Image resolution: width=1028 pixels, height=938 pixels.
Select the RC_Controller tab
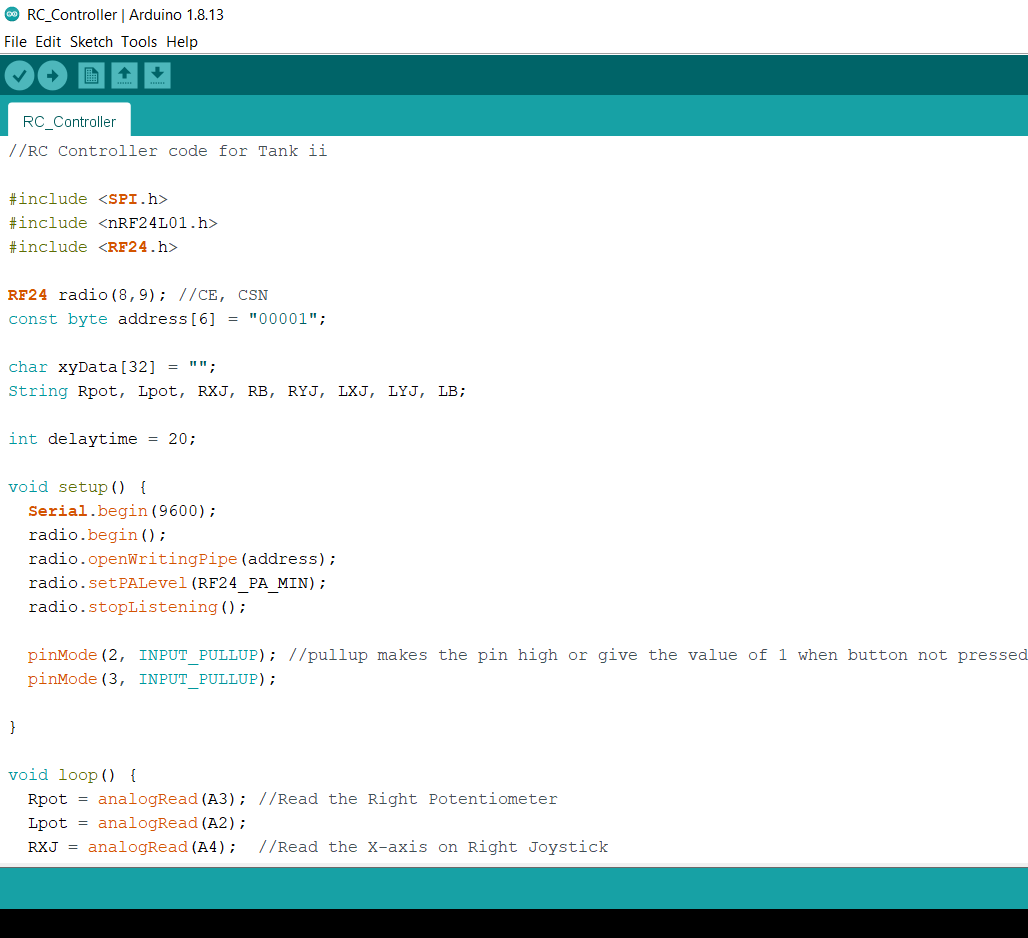[x=68, y=121]
